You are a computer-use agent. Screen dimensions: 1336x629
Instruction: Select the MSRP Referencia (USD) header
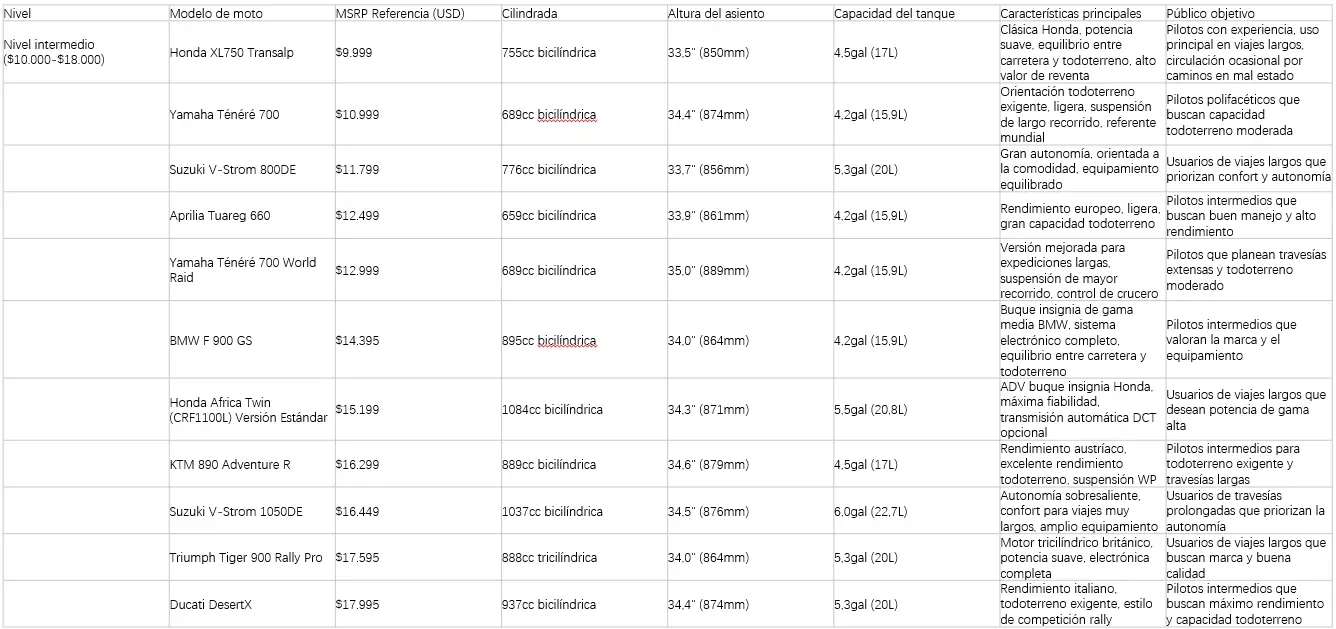click(x=417, y=13)
